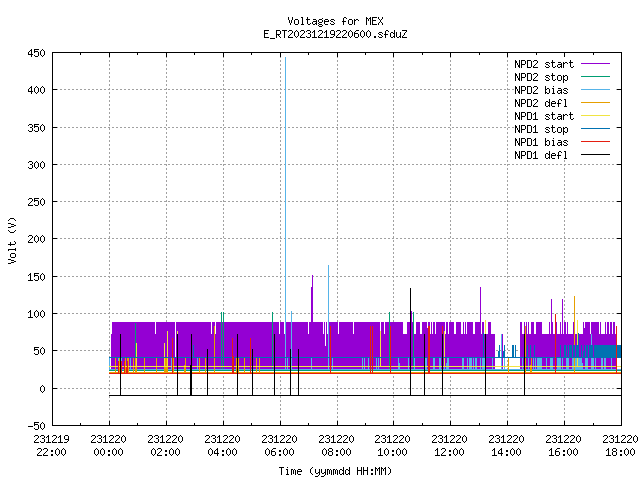This screenshot has width=640, height=480.
Task: Click the '231220 06:00' time tick label
Action: (x=280, y=446)
